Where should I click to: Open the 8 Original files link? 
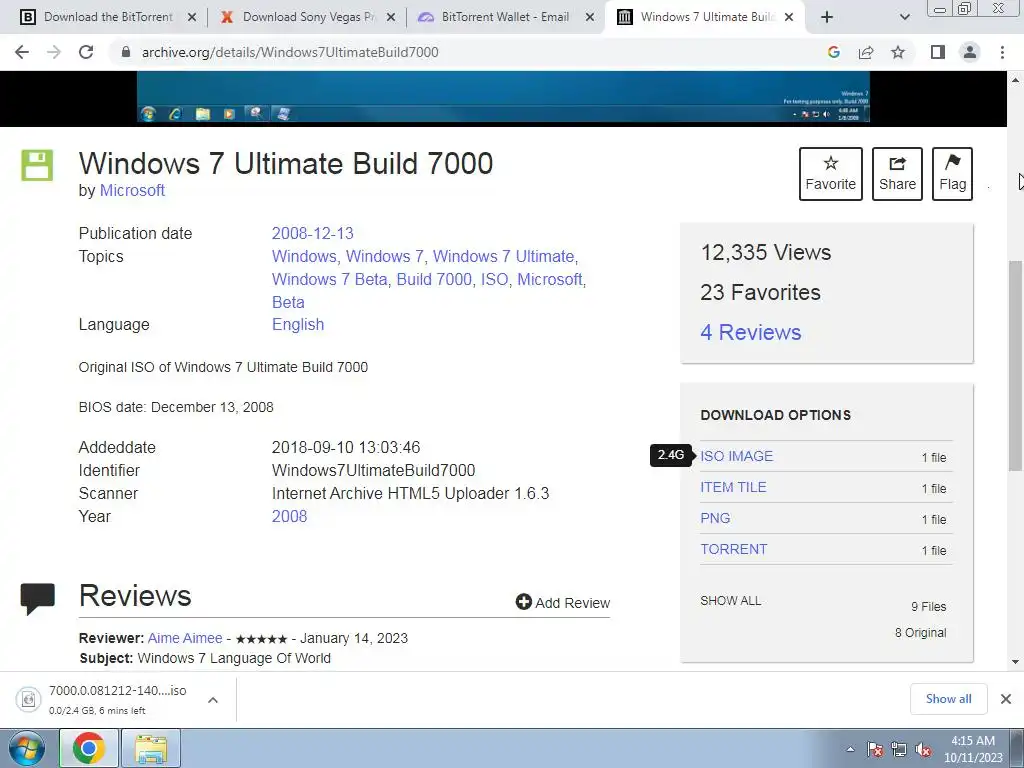click(x=920, y=632)
